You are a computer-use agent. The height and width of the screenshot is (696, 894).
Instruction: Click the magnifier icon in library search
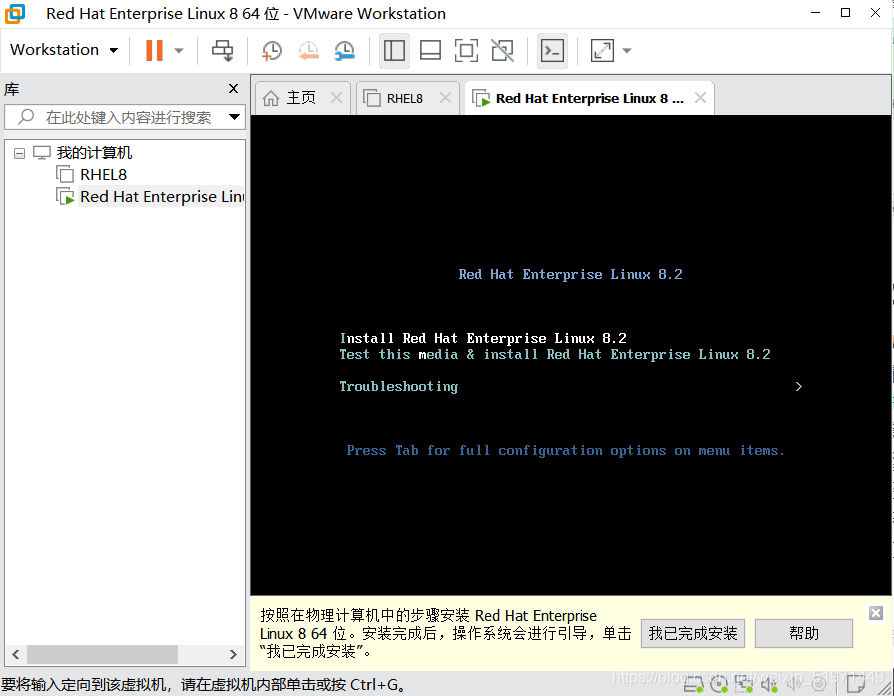pos(26,117)
